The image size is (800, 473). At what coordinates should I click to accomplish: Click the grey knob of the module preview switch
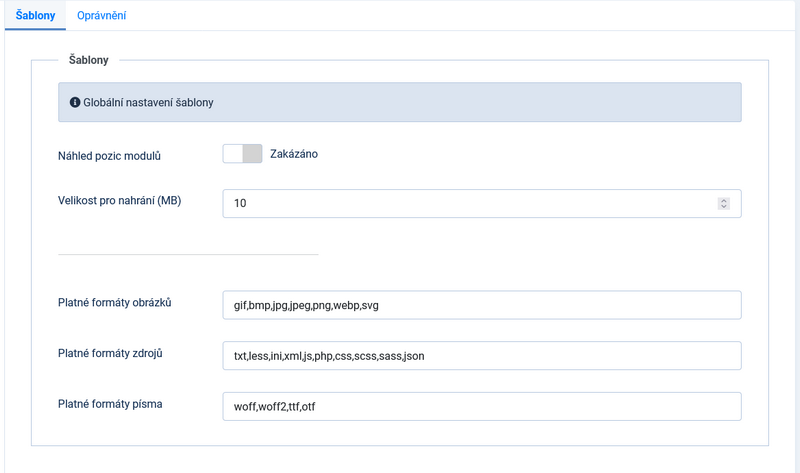252,154
